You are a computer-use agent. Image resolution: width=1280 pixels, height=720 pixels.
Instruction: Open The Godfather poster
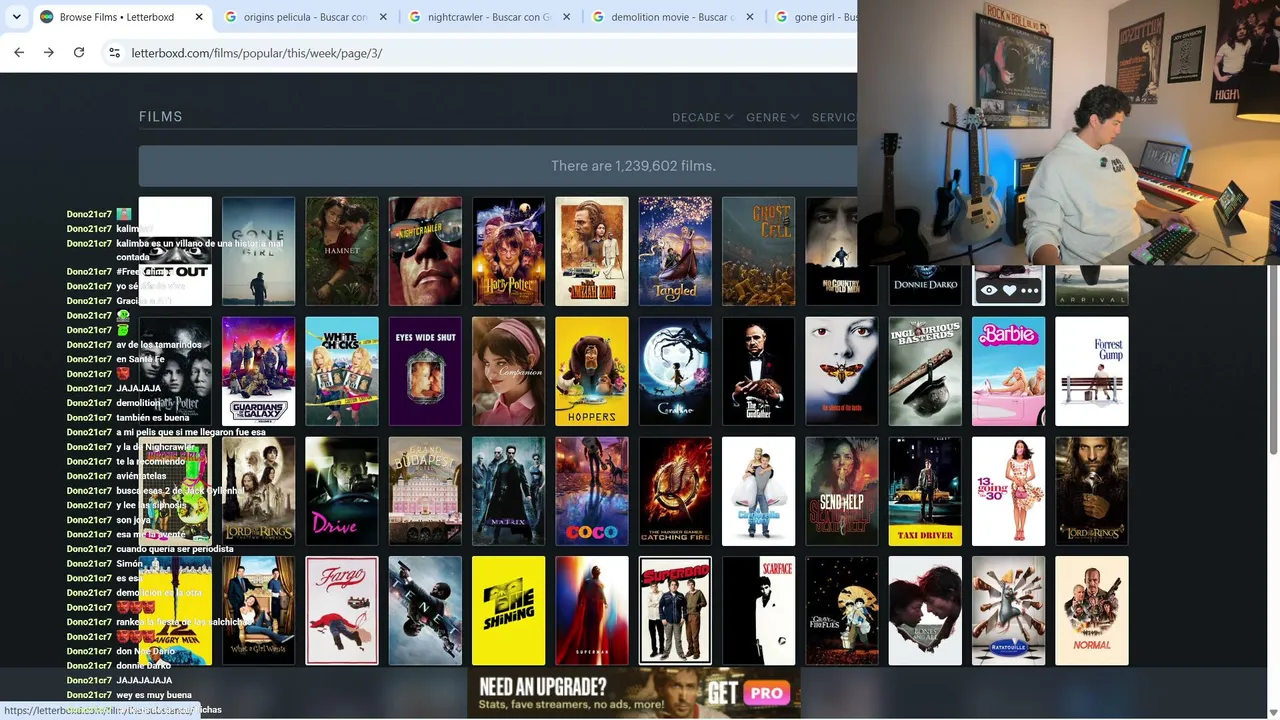pos(759,371)
